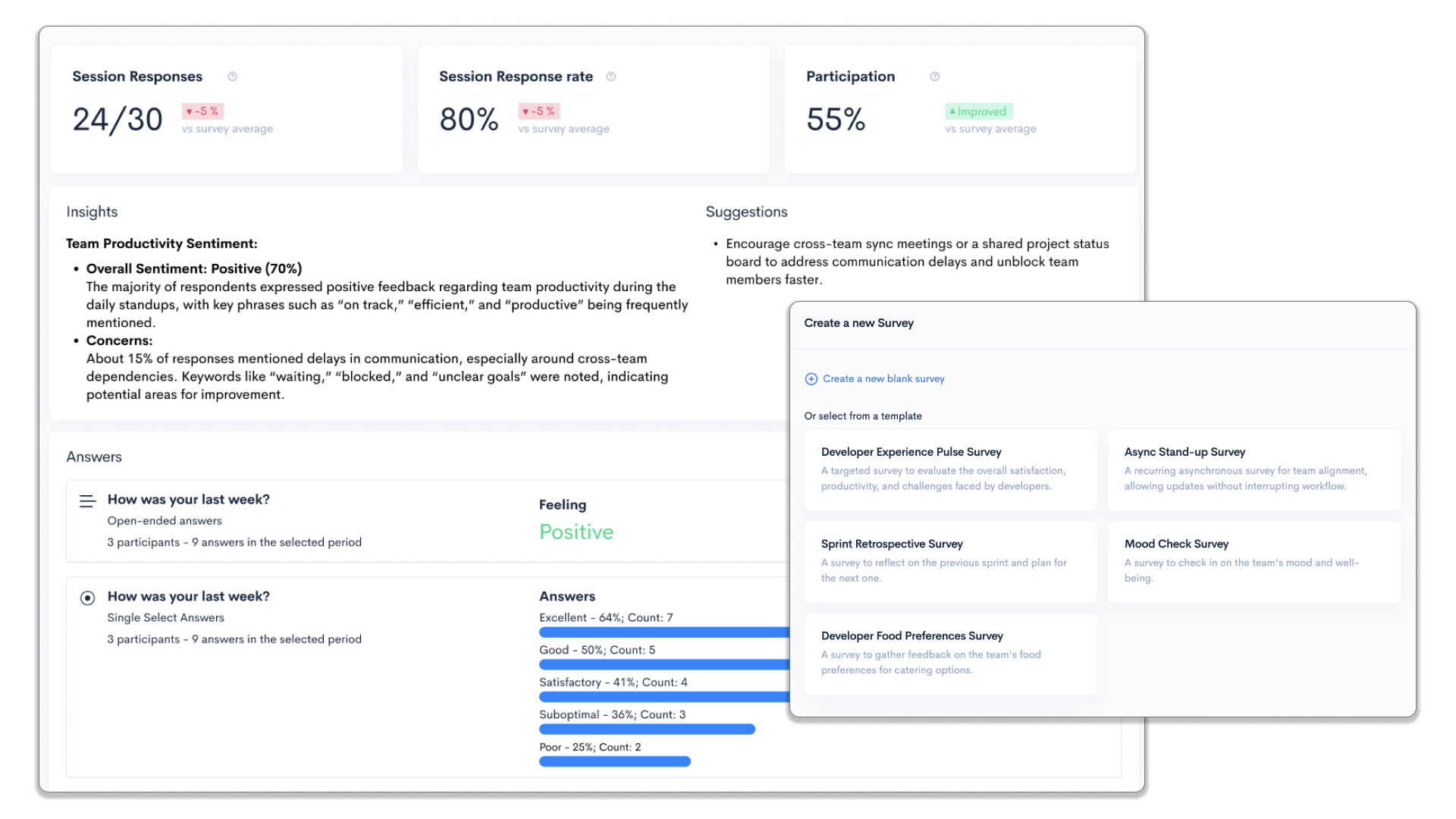Click plus icon for new blank survey
This screenshot has height=819, width=1456.
click(811, 379)
